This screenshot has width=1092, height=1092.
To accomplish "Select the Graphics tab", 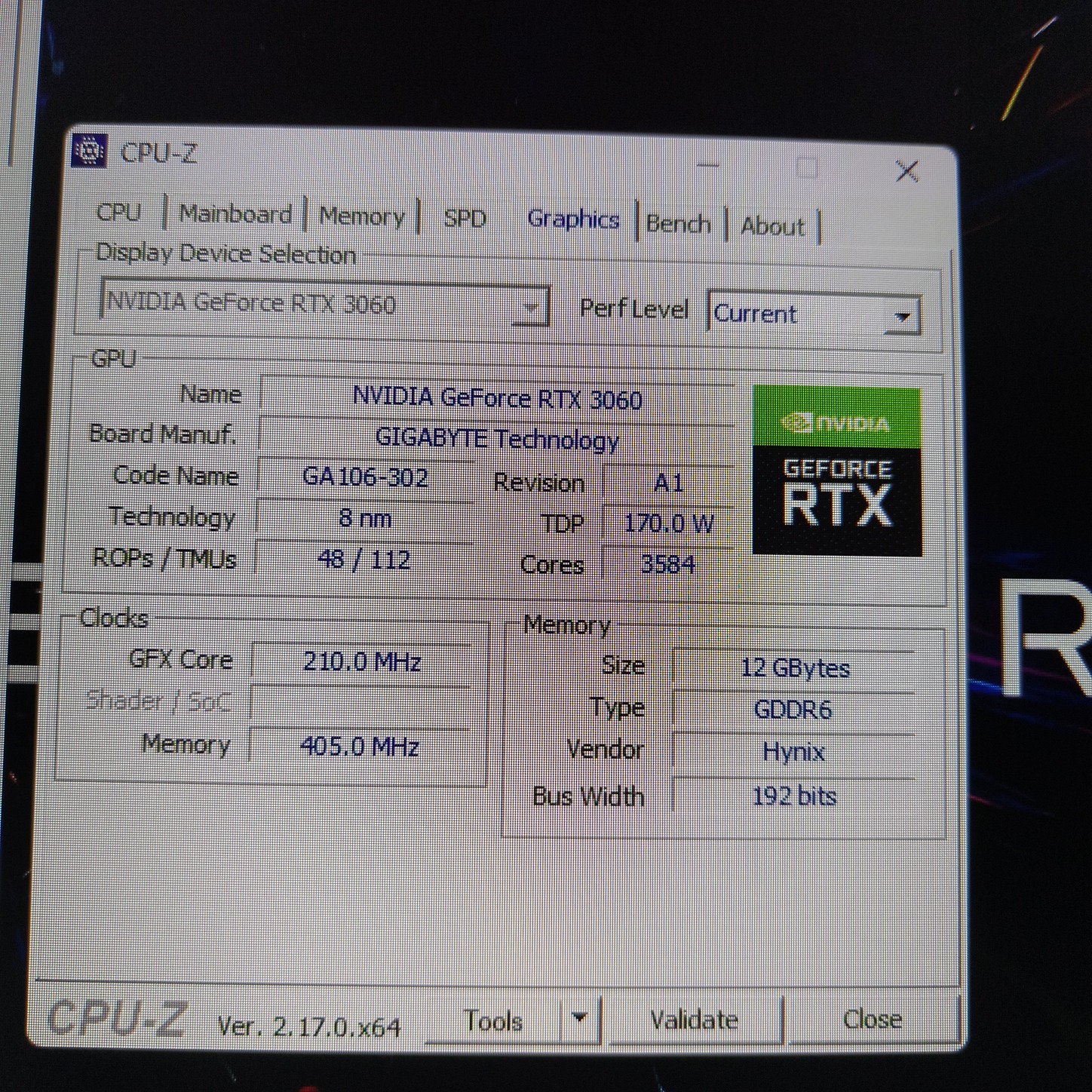I will 573,219.
